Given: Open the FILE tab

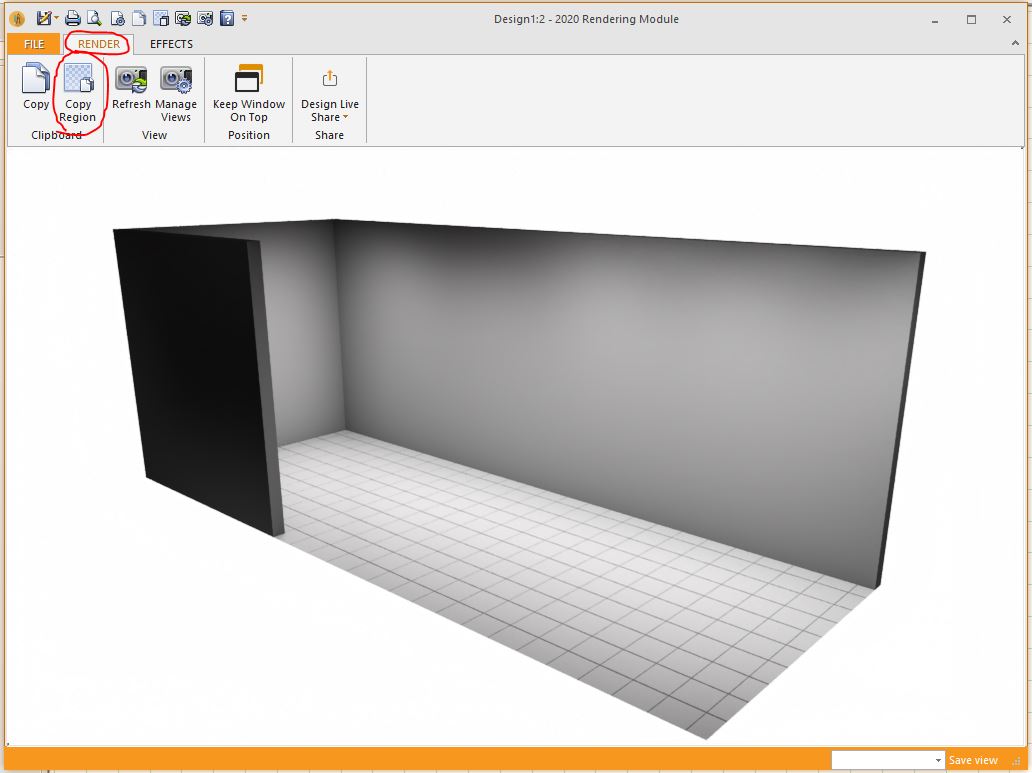Looking at the screenshot, I should pos(34,44).
